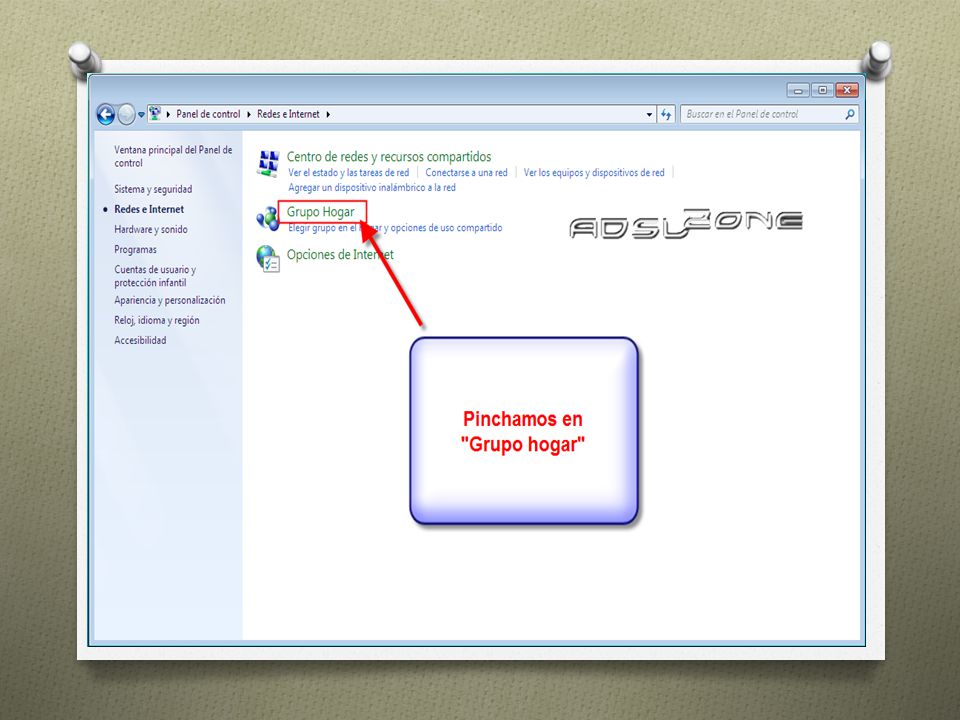
Task: Expand the chevron after Panel de control
Action: (249, 114)
